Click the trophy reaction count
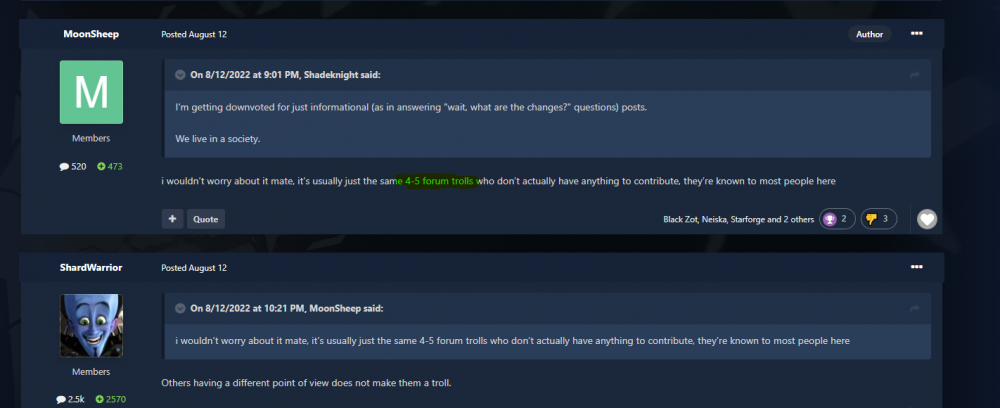Screen dimensions: 1000x408 click(x=837, y=219)
